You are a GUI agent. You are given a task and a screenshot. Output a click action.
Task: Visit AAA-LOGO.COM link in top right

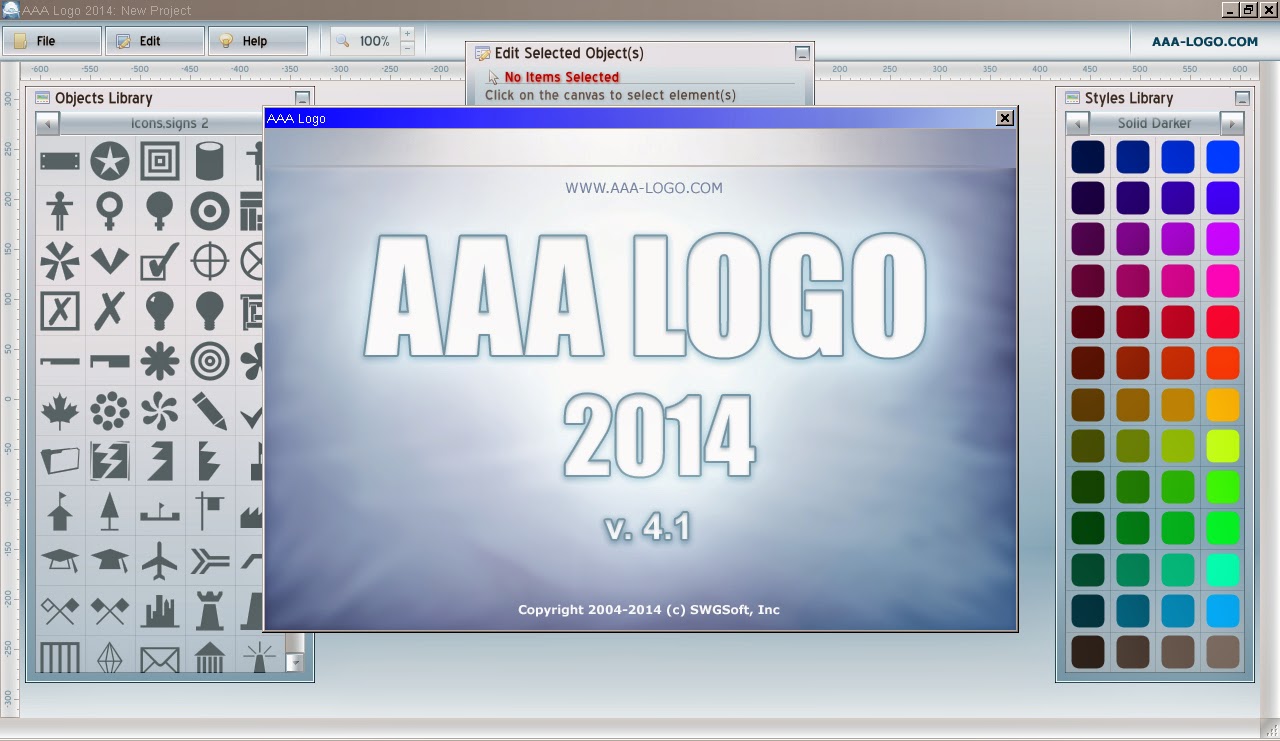click(x=1205, y=41)
